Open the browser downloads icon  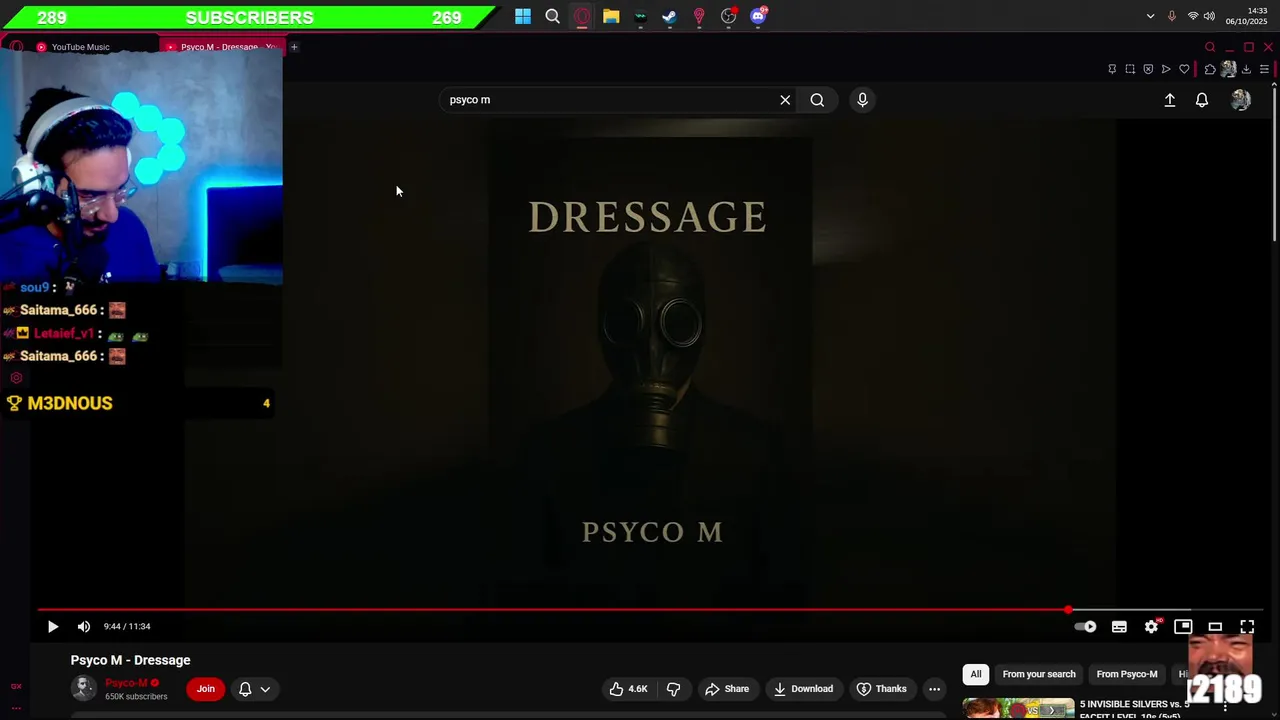[x=1246, y=69]
